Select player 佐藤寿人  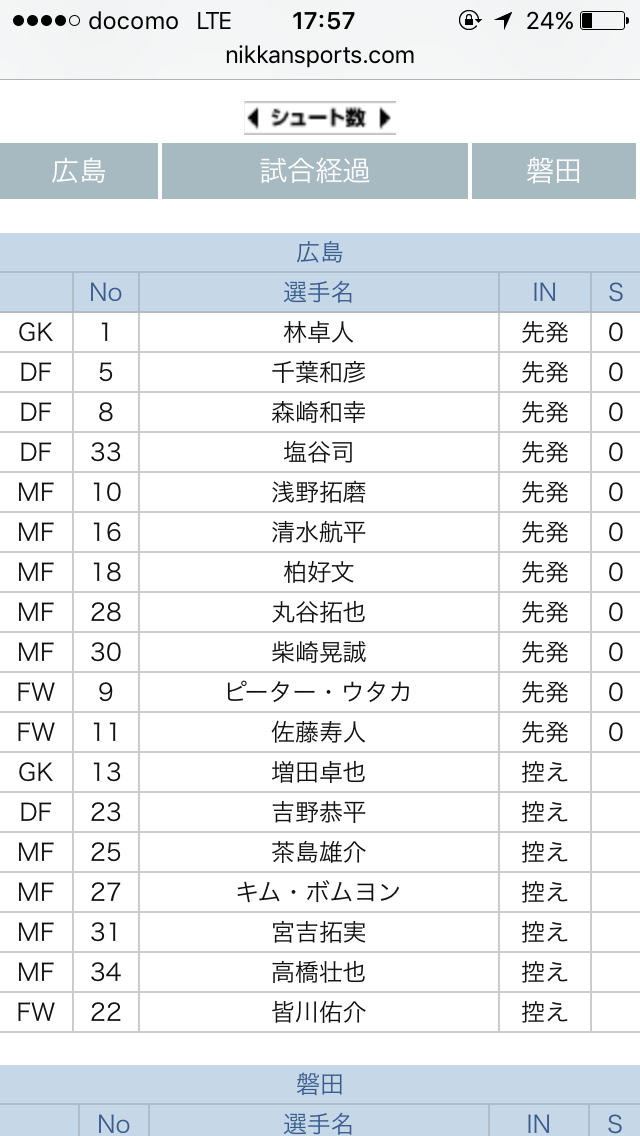318,732
